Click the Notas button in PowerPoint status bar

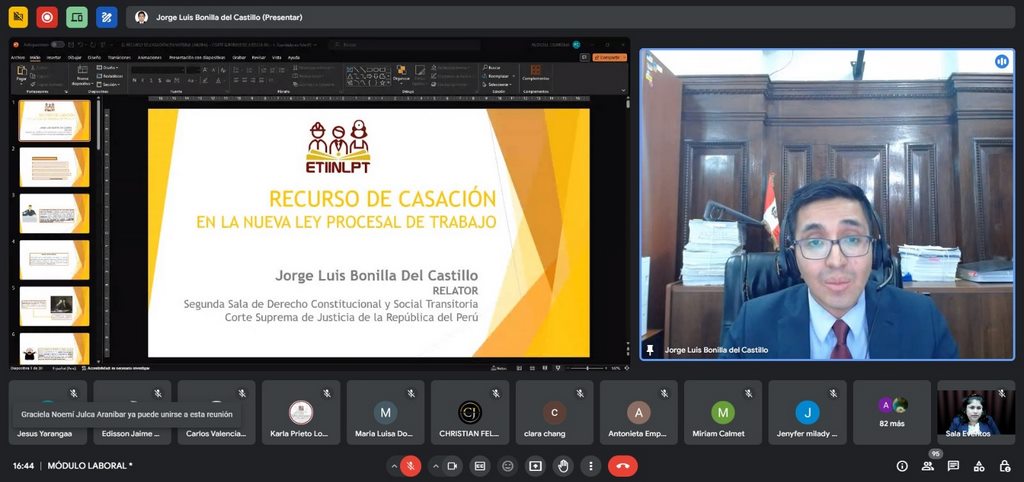point(501,368)
